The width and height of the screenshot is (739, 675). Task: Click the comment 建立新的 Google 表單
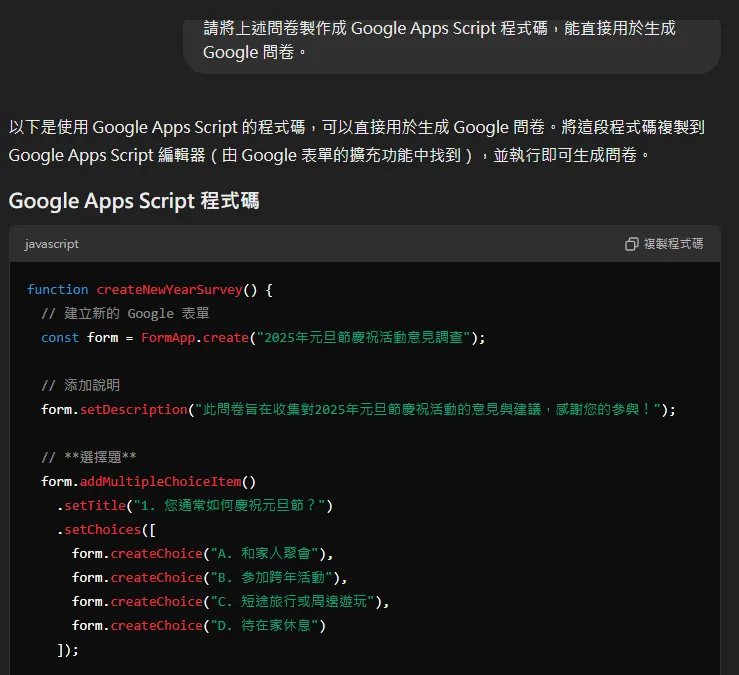pyautogui.click(x=125, y=313)
